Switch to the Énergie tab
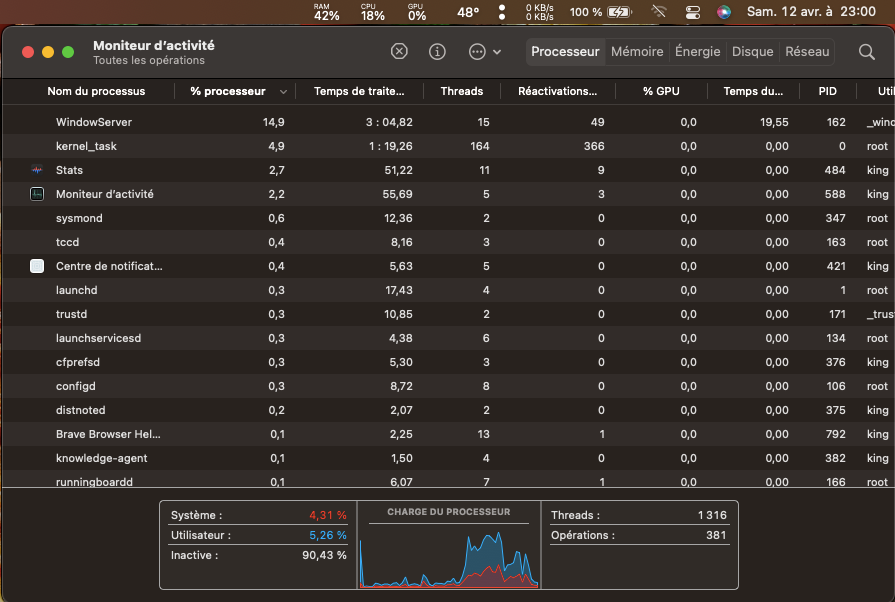Image resolution: width=895 pixels, height=602 pixels. [697, 52]
